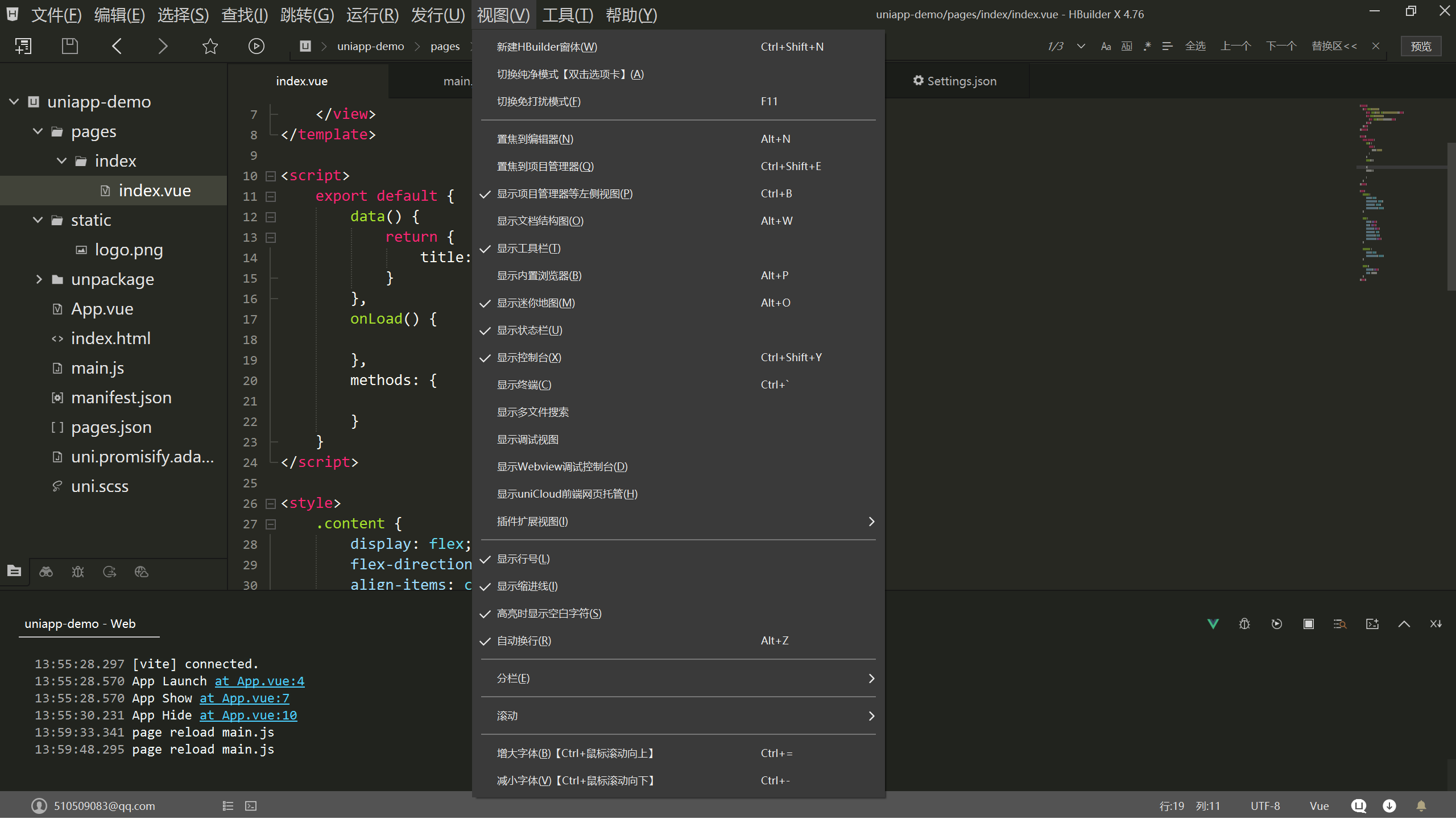Open the binoculars search view icon

click(x=46, y=572)
